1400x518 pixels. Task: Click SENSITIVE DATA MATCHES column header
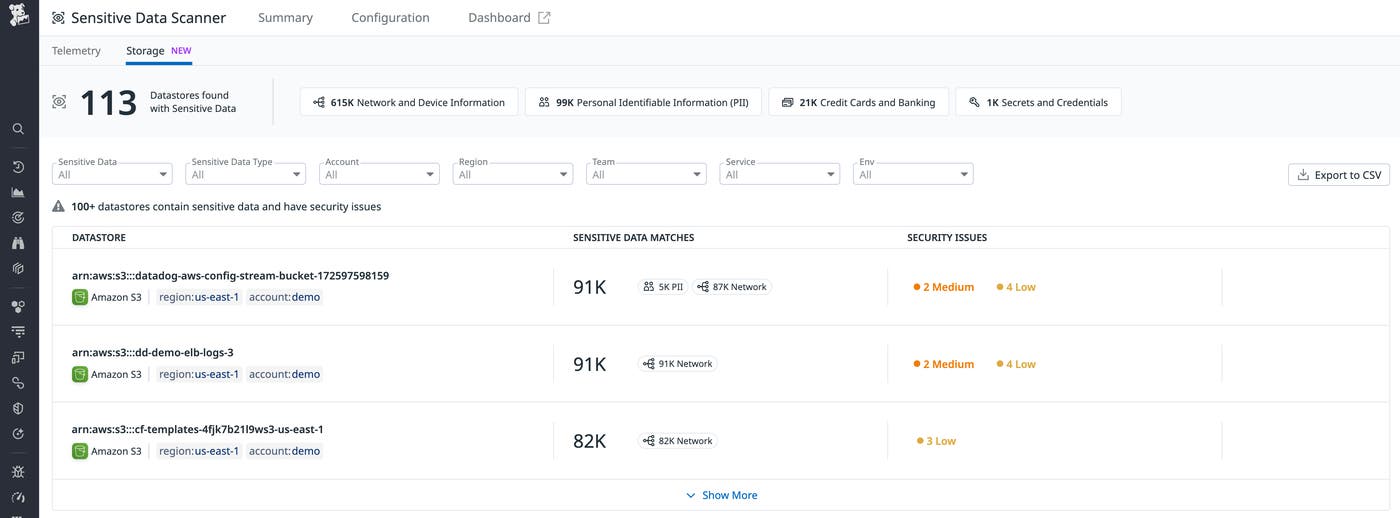pyautogui.click(x=633, y=238)
